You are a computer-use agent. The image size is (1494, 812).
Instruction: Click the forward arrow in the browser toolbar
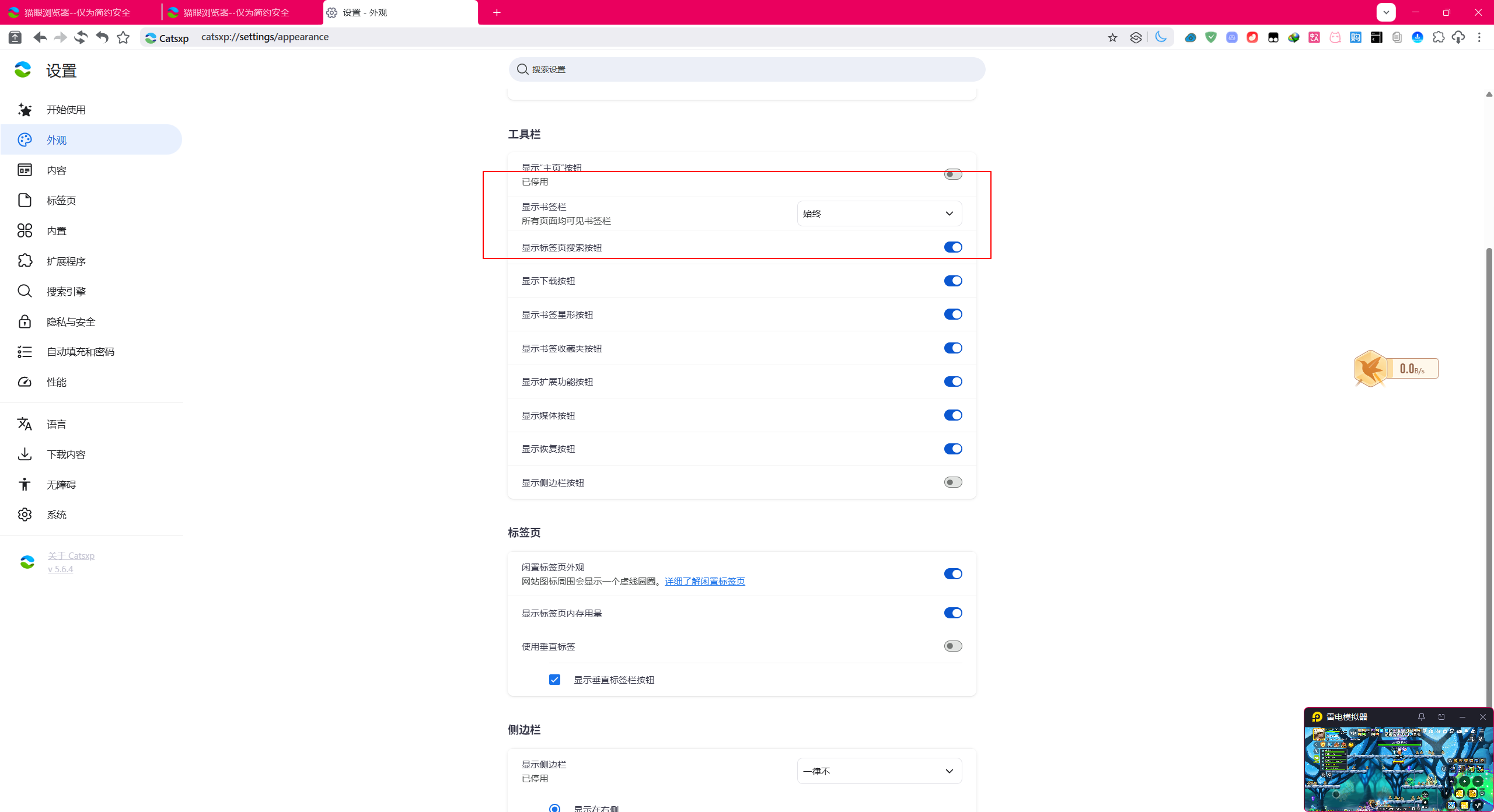coord(60,37)
